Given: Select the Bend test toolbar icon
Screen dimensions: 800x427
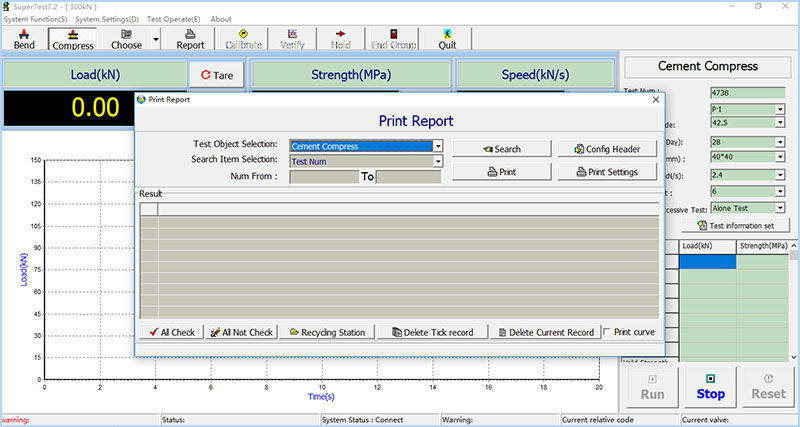Looking at the screenshot, I should pos(23,39).
